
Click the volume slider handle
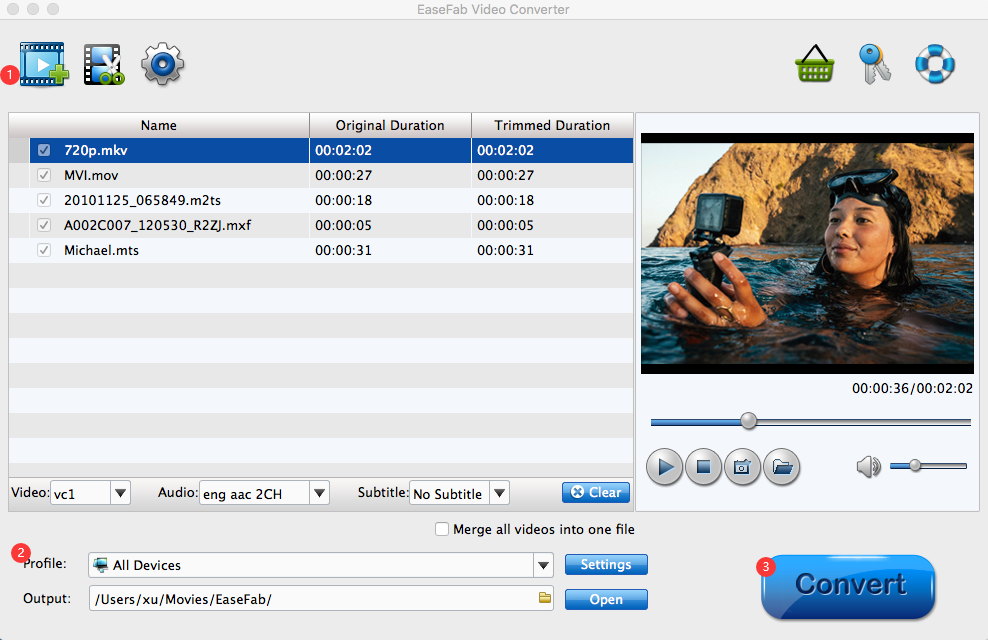(x=914, y=466)
